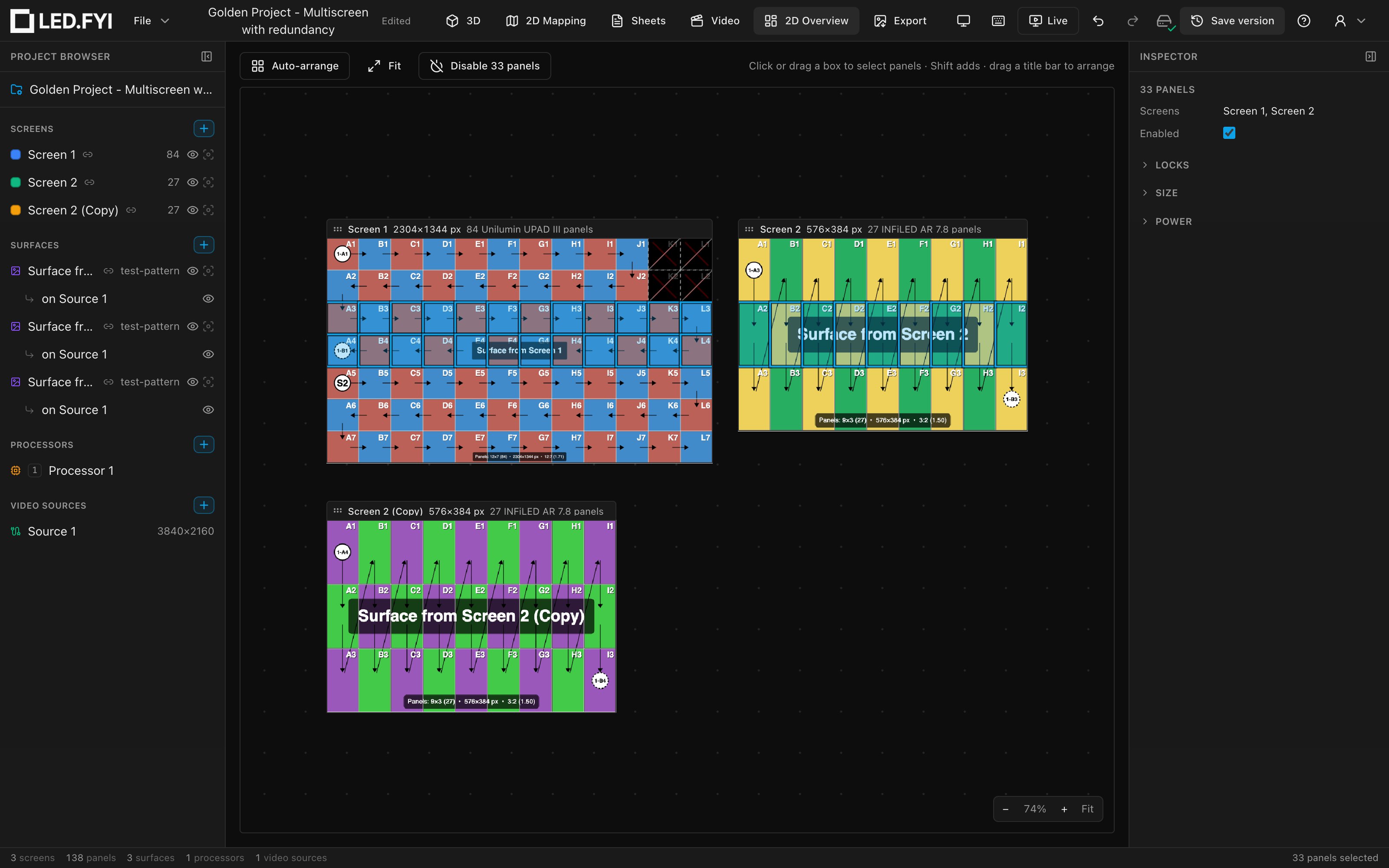Click the link icon beside Screen 2
This screenshot has height=868, width=1389.
click(x=89, y=182)
